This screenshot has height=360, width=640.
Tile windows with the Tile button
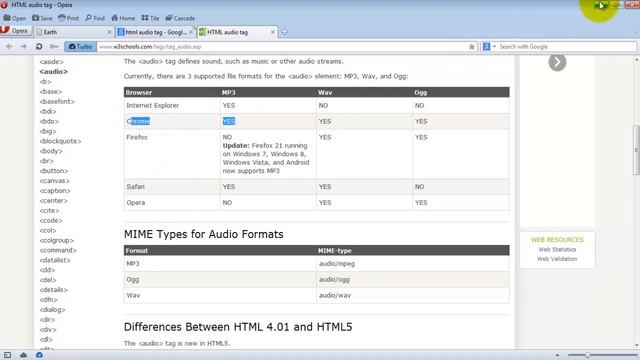click(150, 18)
